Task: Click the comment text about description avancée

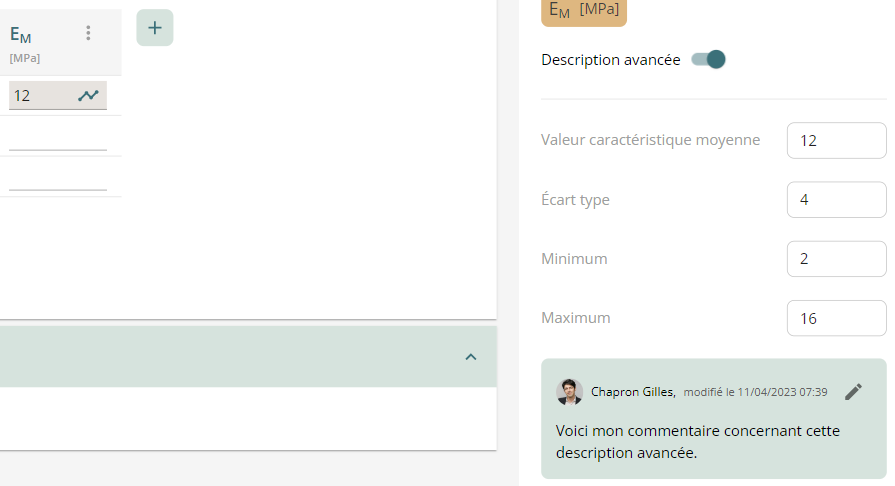Action: 697,442
